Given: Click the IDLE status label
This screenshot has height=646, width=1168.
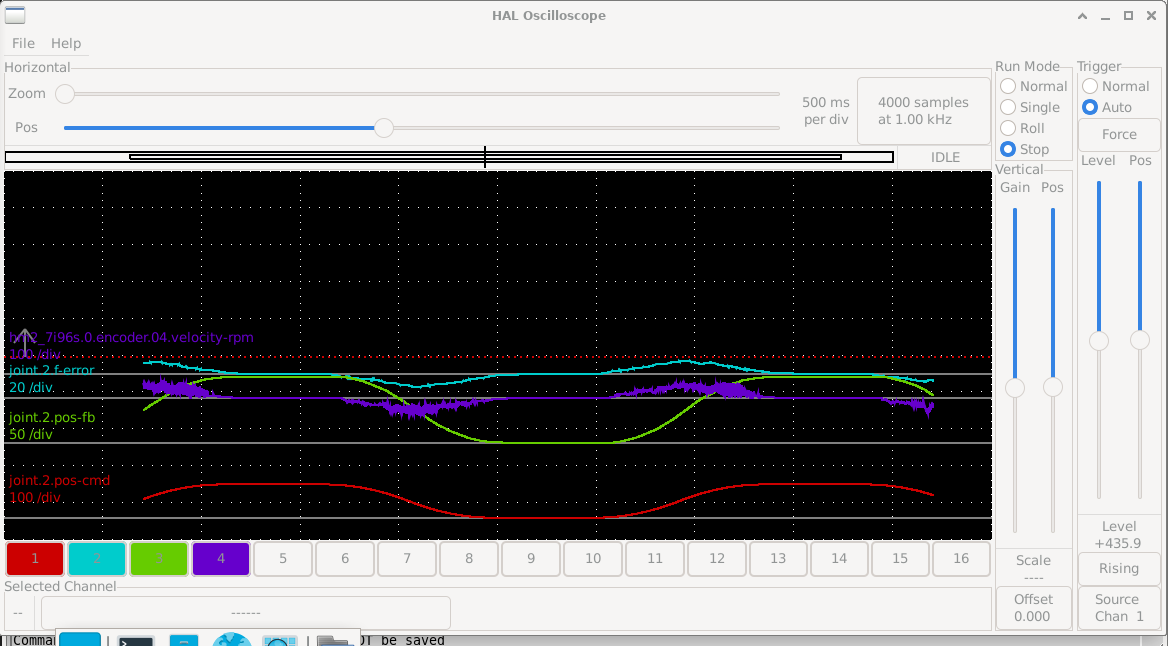Looking at the screenshot, I should pos(945,157).
